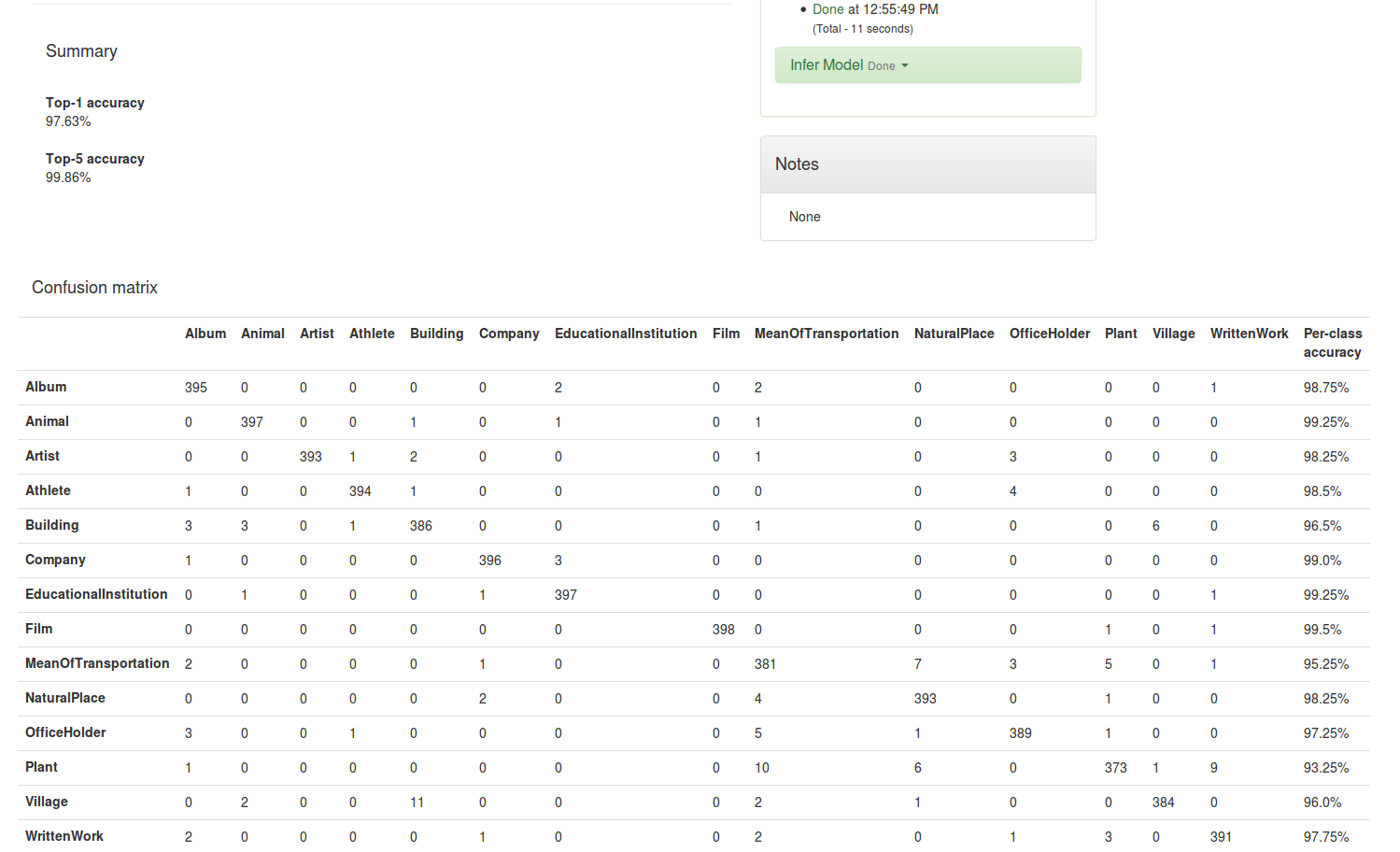Select the Plant column header
This screenshot has width=1400, height=852.
(1121, 334)
